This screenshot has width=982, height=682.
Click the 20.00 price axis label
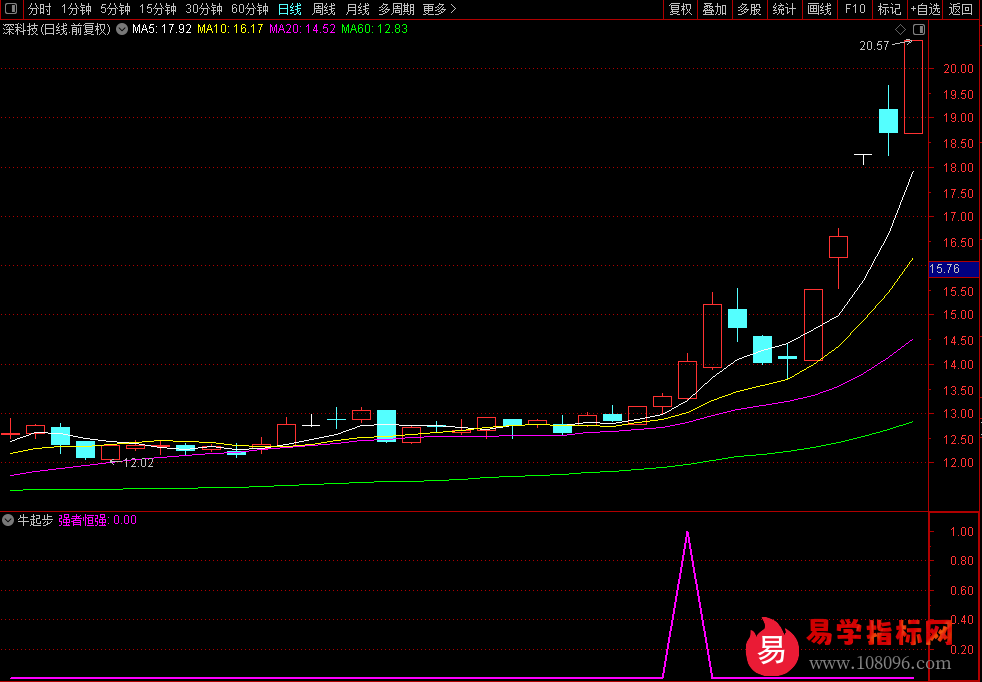pyautogui.click(x=959, y=69)
